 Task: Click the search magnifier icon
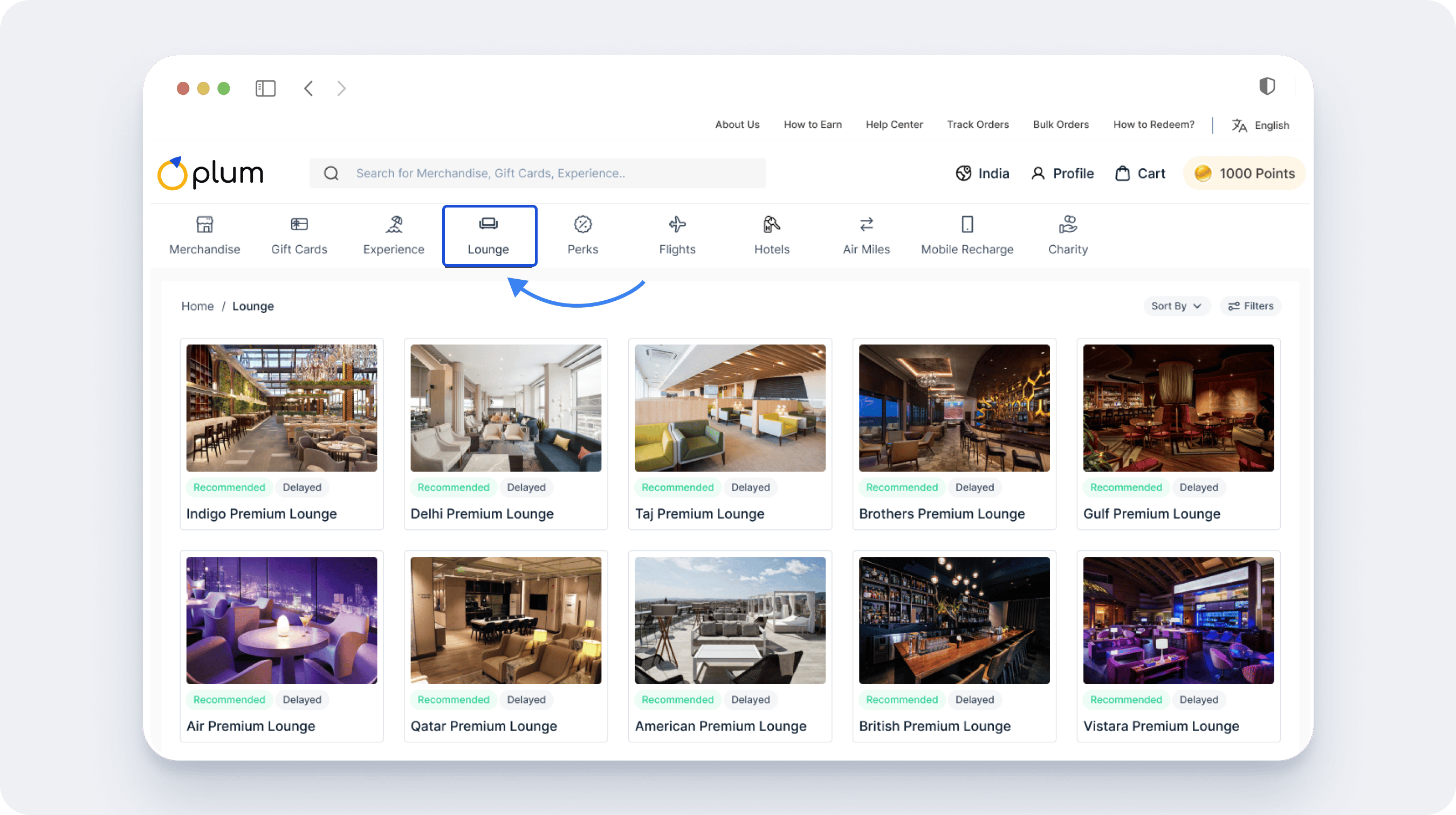pyautogui.click(x=331, y=174)
